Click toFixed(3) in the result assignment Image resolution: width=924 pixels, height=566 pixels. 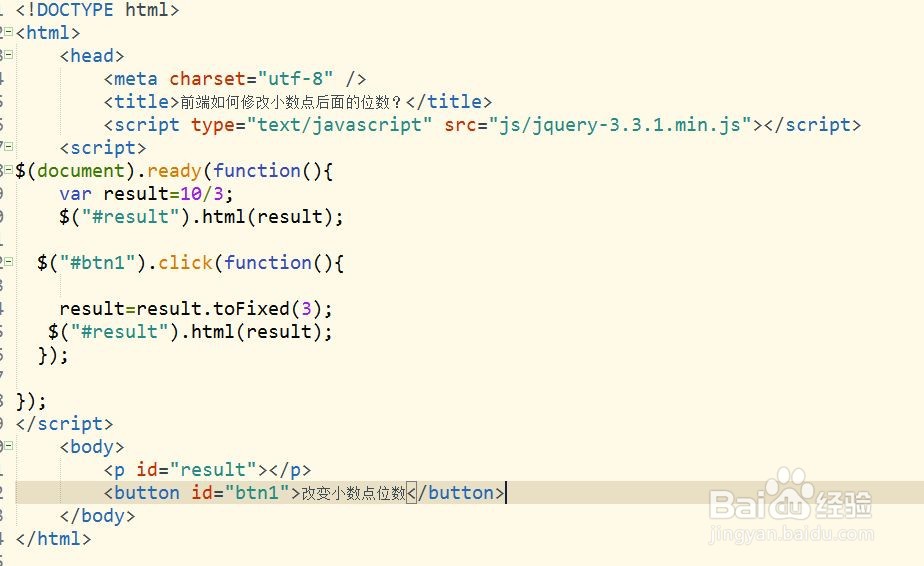(267, 308)
